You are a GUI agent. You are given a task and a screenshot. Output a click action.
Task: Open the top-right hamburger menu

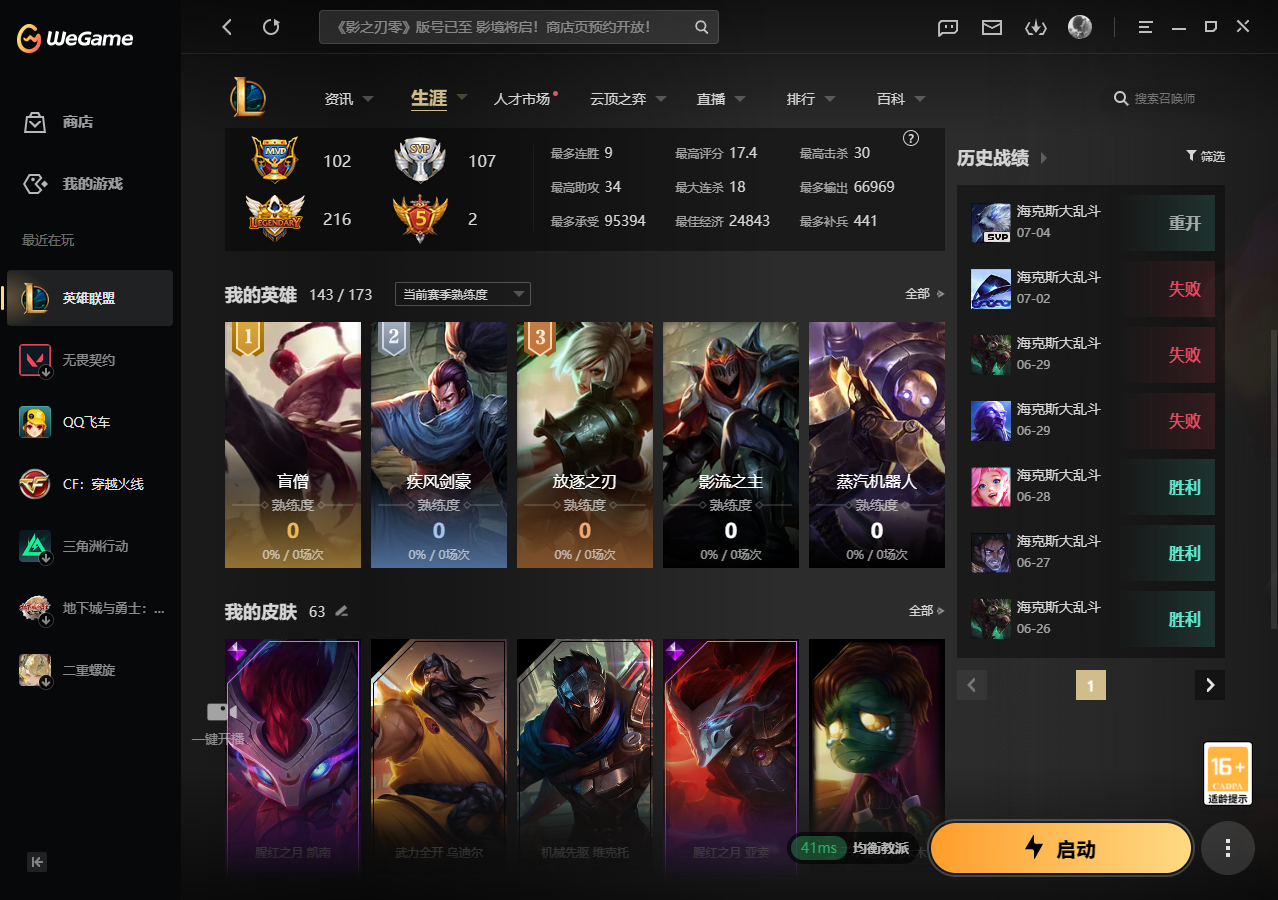tap(1146, 27)
